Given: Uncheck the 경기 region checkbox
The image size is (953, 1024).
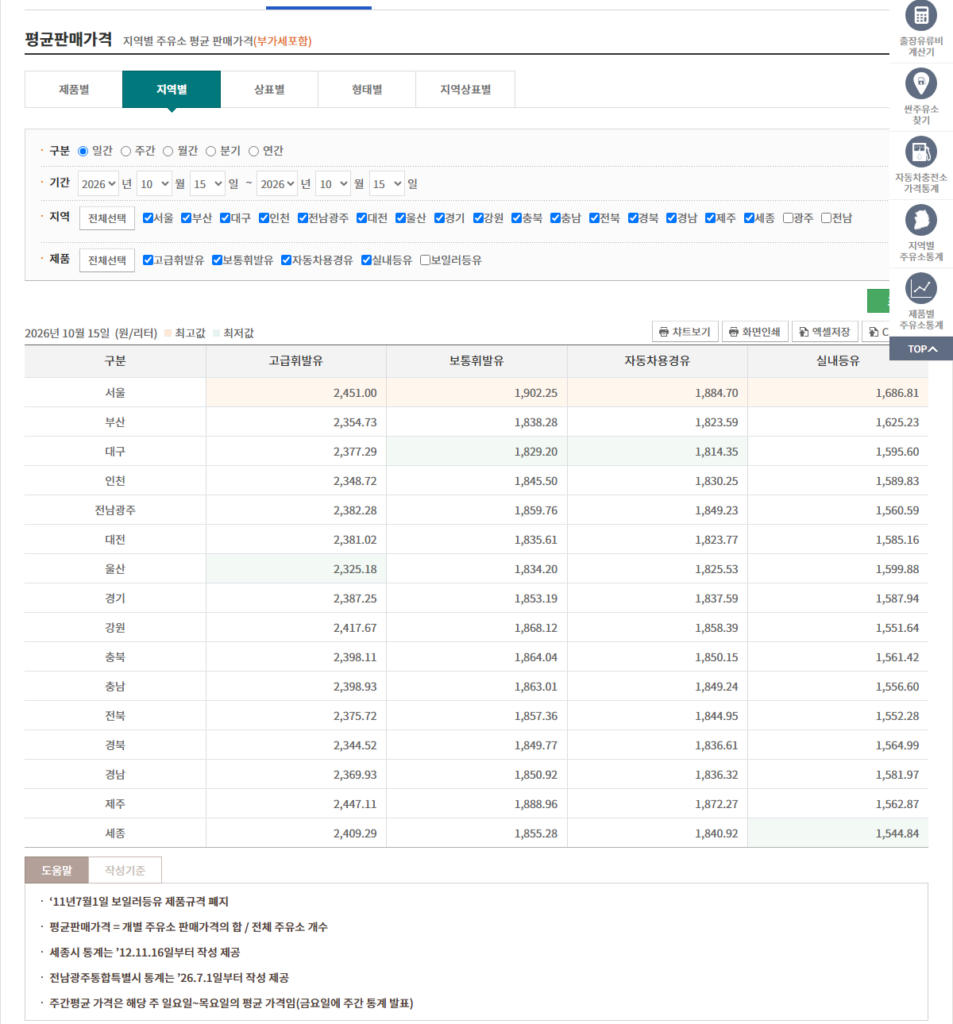Looking at the screenshot, I should coord(439,218).
